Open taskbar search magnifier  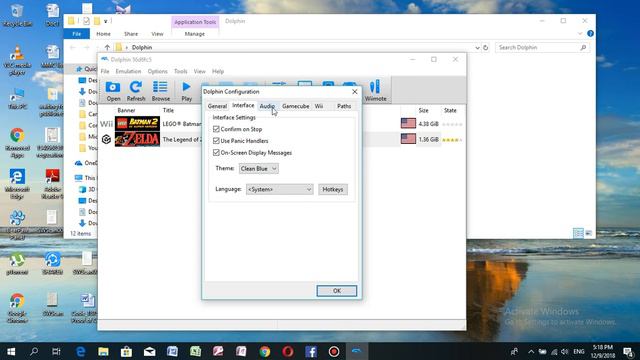(34, 351)
